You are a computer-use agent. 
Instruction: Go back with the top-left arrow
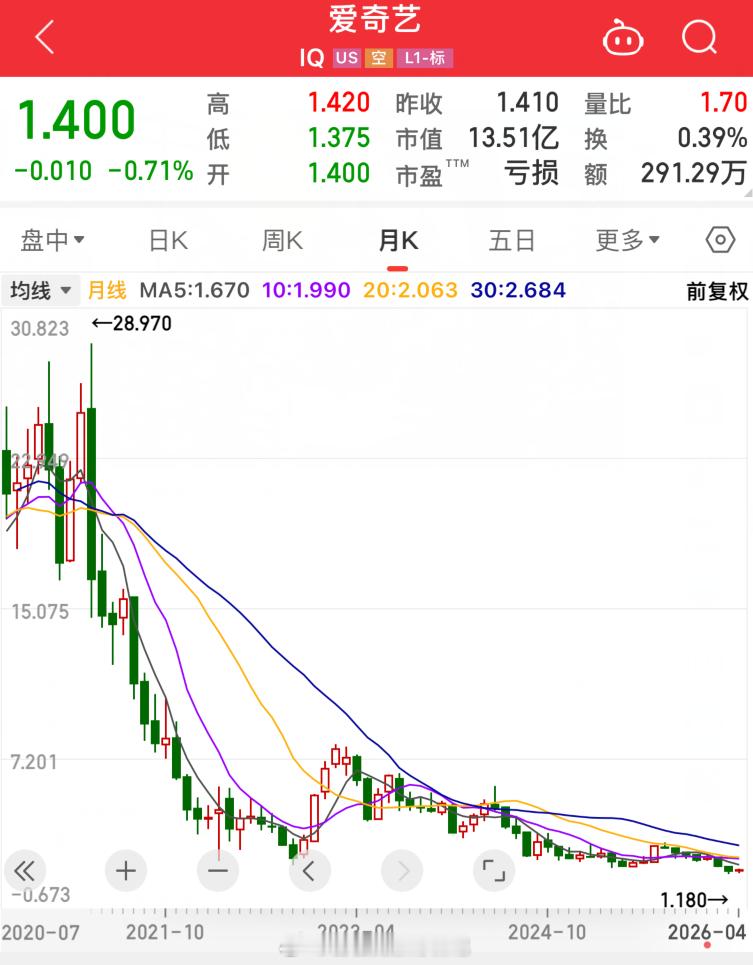coord(45,37)
